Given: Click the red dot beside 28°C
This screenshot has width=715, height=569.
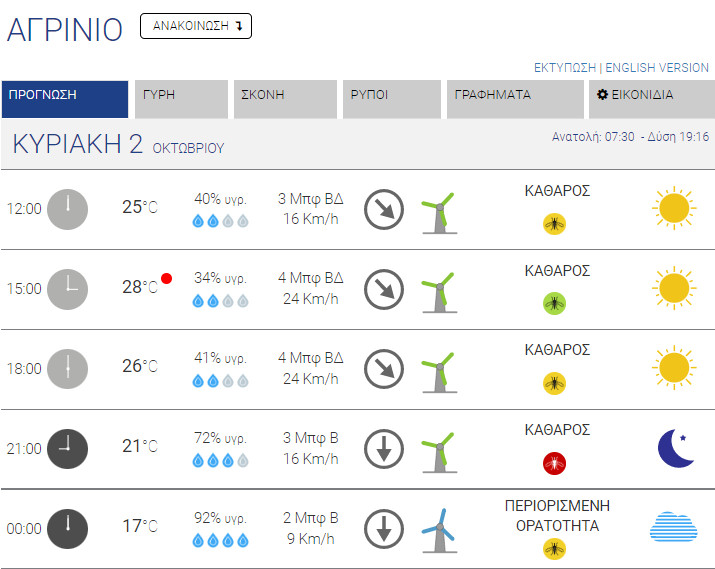Looking at the screenshot, I should (x=166, y=279).
